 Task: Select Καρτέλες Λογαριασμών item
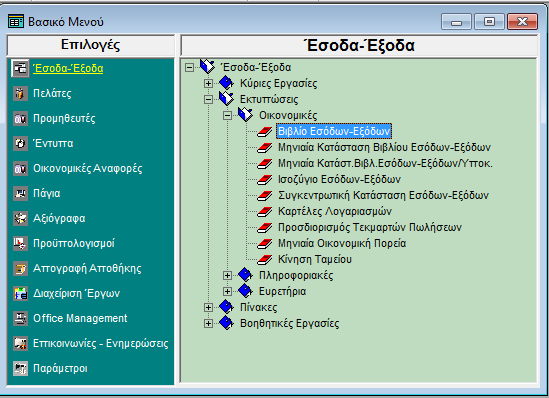tap(335, 211)
